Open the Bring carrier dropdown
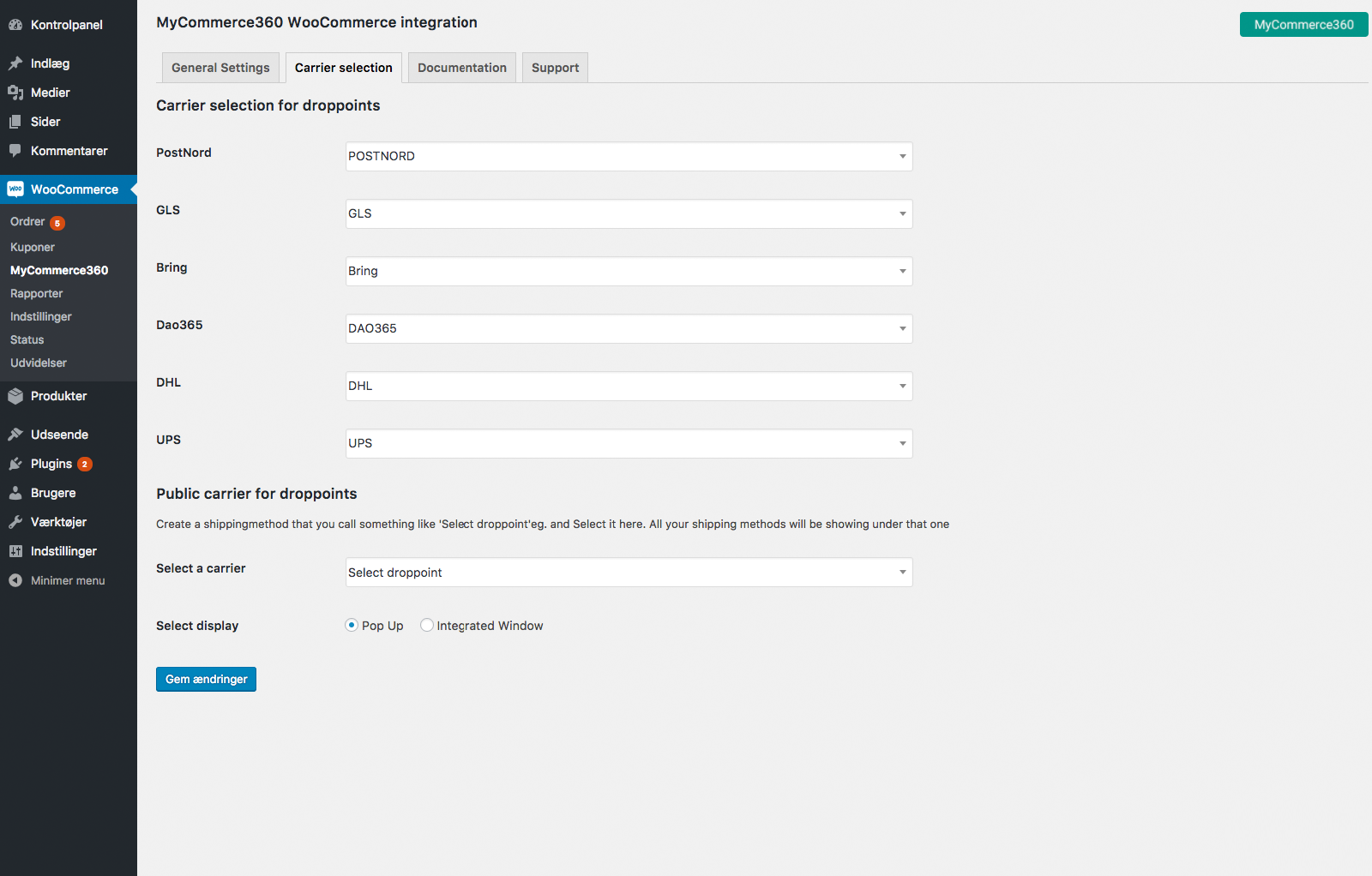Screen dimensions: 1372x876 click(x=629, y=271)
